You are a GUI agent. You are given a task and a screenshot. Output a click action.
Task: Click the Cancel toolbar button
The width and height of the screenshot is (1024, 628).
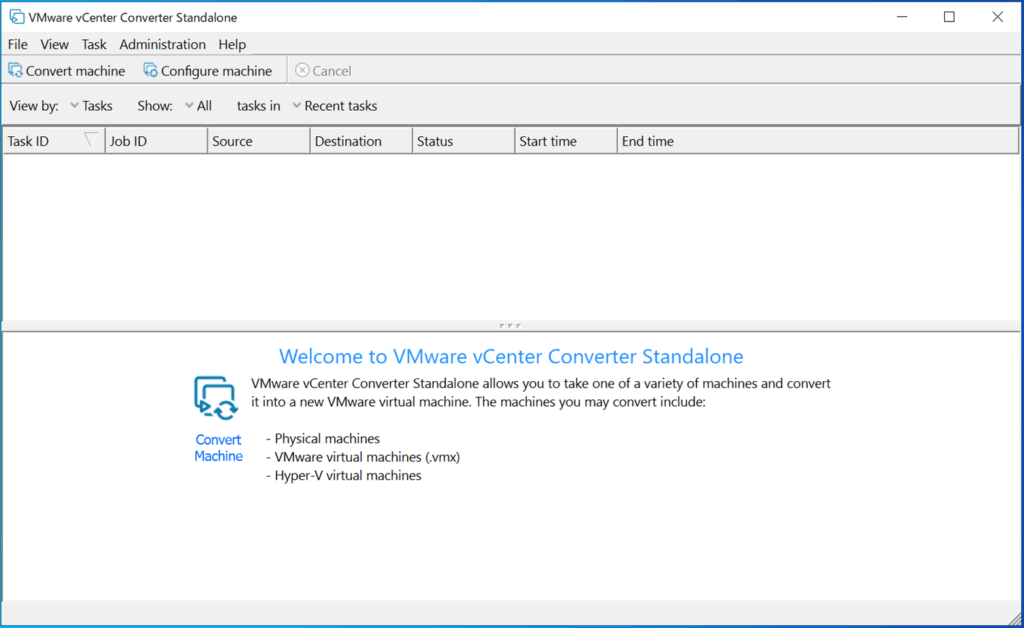point(323,71)
